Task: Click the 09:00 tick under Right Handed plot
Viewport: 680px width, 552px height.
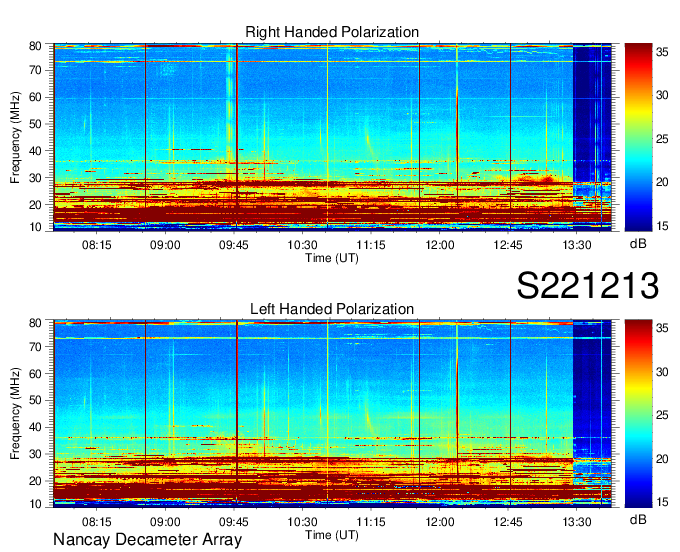Action: tap(165, 245)
